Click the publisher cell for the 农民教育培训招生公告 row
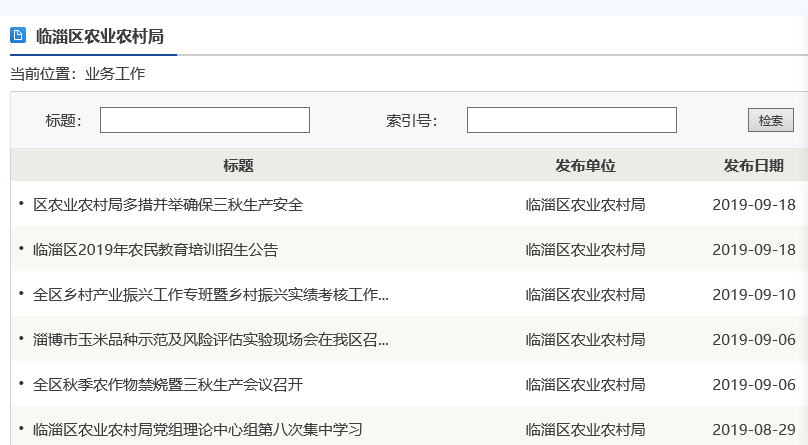Screen dimensions: 808x445 tap(585, 250)
